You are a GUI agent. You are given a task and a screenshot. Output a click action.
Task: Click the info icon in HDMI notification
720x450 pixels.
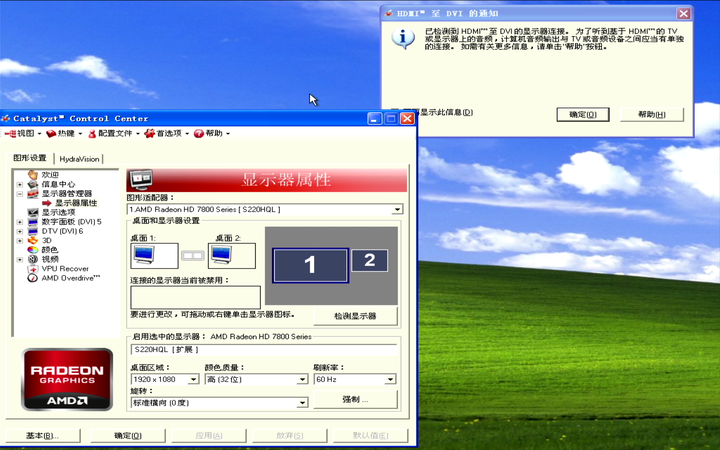click(x=403, y=39)
